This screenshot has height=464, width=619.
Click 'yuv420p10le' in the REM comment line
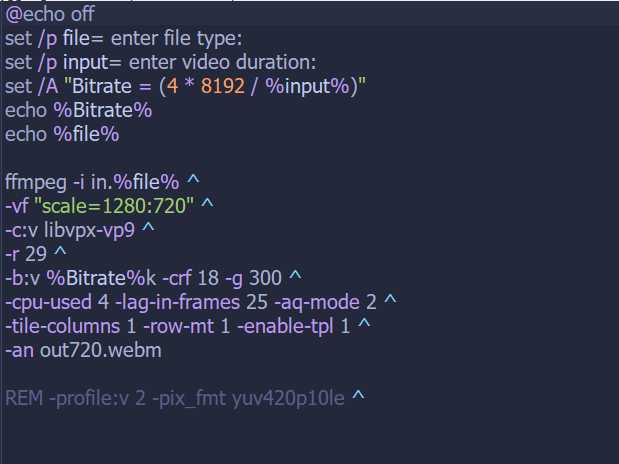pyautogui.click(x=288, y=398)
